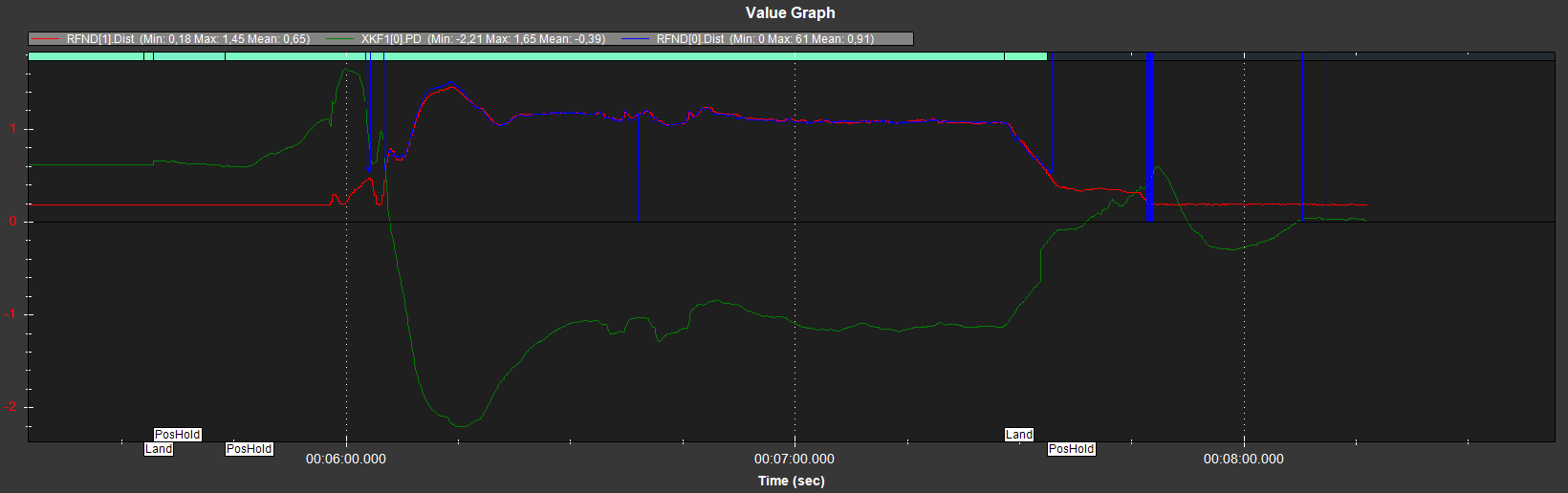
Task: Click the long green segment of the mode bar
Action: click(693, 56)
